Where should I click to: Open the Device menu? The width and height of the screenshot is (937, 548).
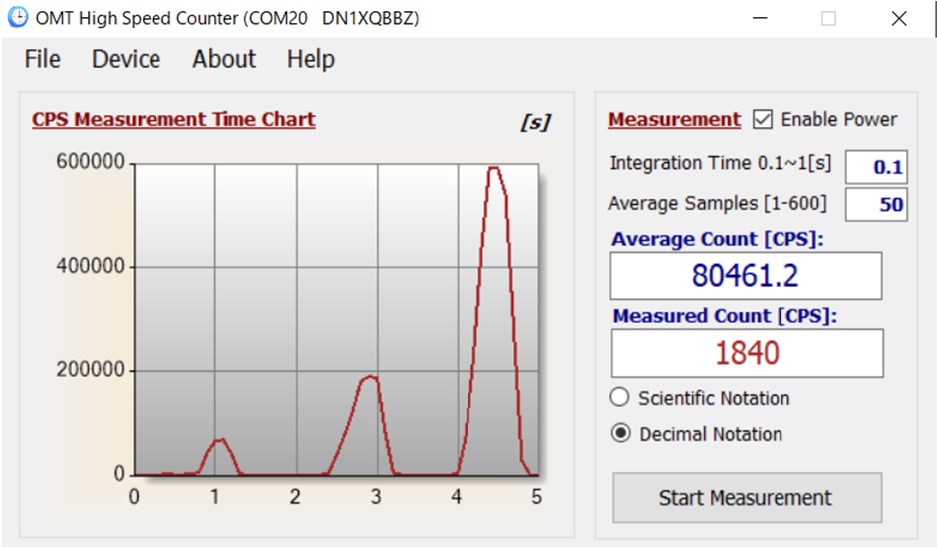(x=126, y=60)
